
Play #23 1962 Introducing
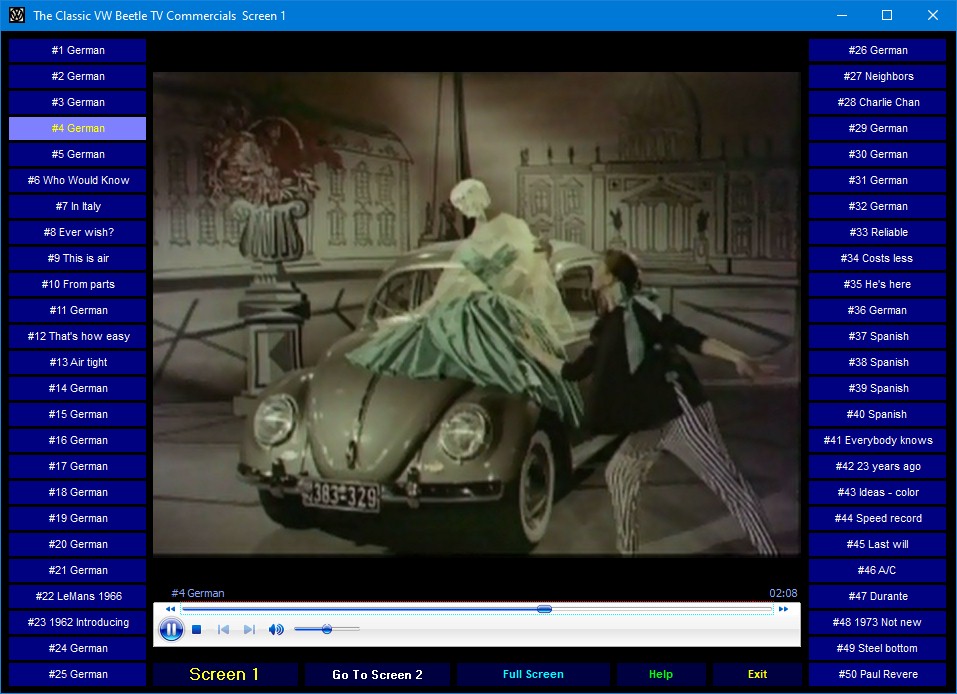pyautogui.click(x=78, y=622)
